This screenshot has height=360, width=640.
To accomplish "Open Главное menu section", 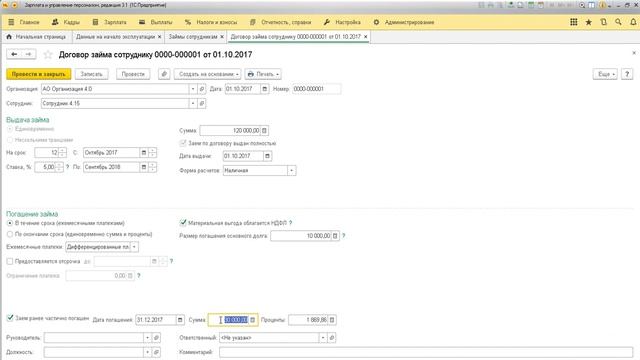I will 24,22.
